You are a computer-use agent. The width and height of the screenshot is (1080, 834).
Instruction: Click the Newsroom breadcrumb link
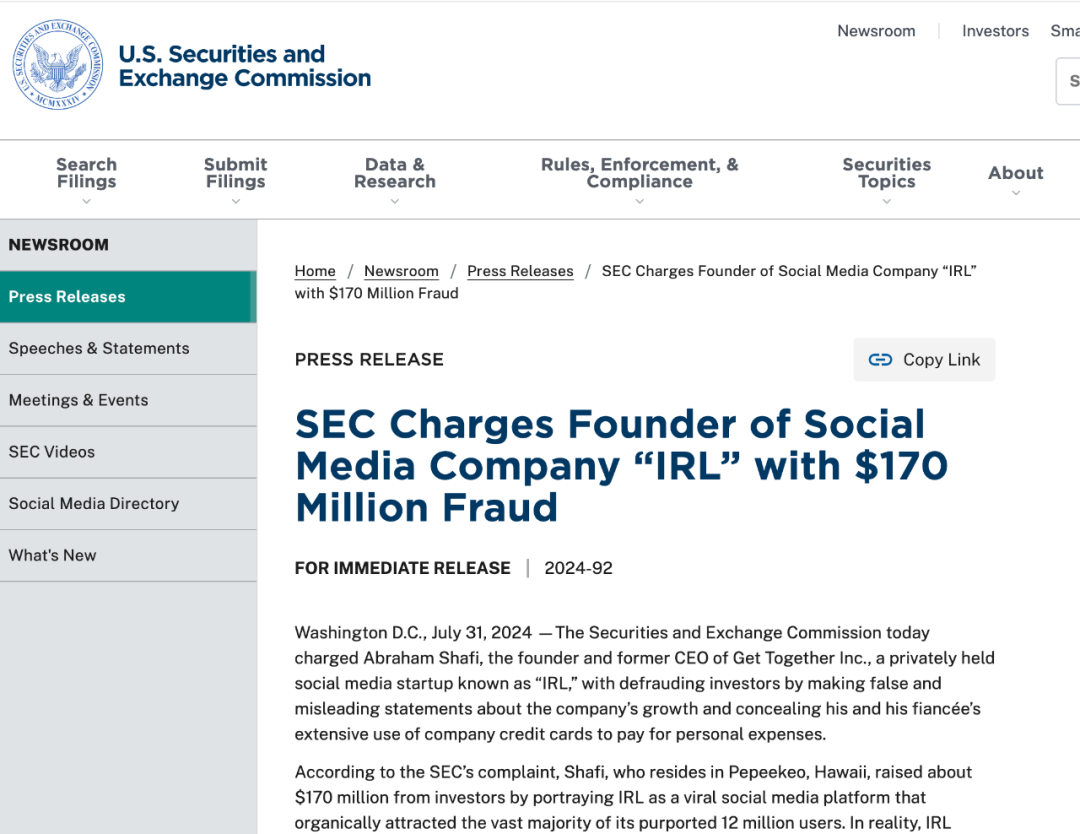(401, 272)
